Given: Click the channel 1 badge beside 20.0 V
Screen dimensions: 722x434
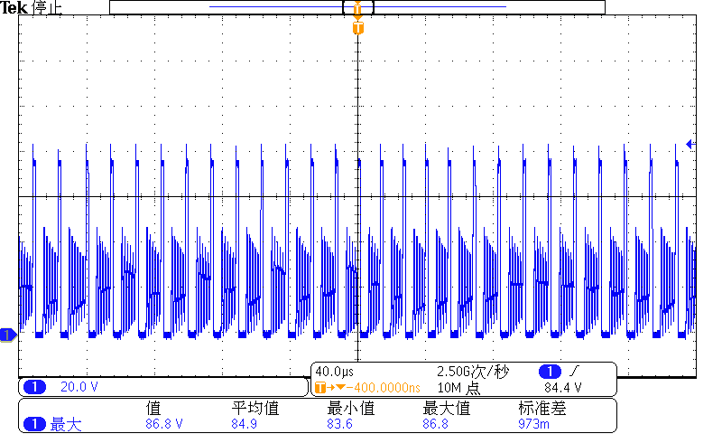Looking at the screenshot, I should pos(34,387).
